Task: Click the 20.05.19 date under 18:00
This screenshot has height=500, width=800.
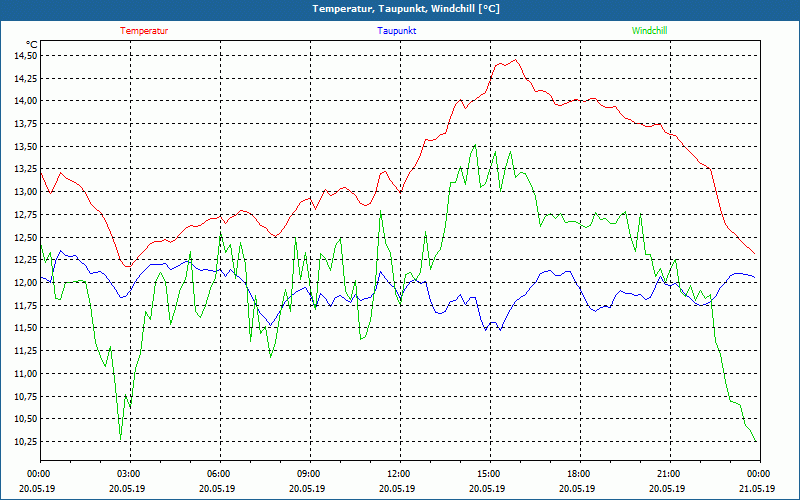Action: [577, 488]
